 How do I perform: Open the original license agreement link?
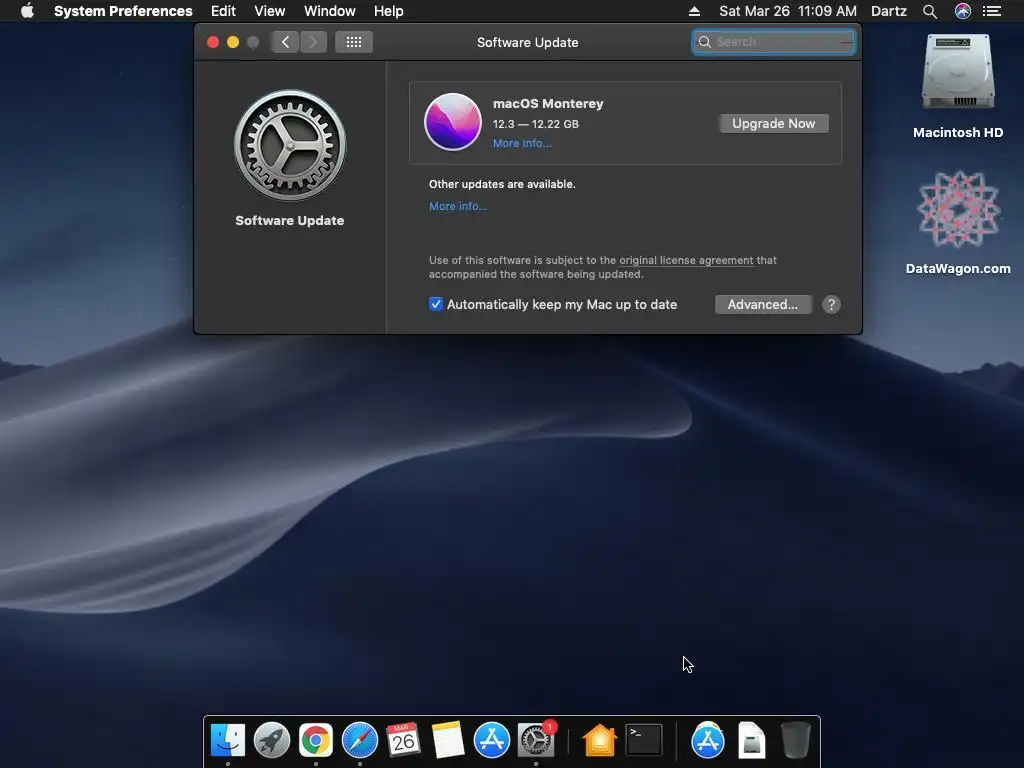(x=686, y=260)
